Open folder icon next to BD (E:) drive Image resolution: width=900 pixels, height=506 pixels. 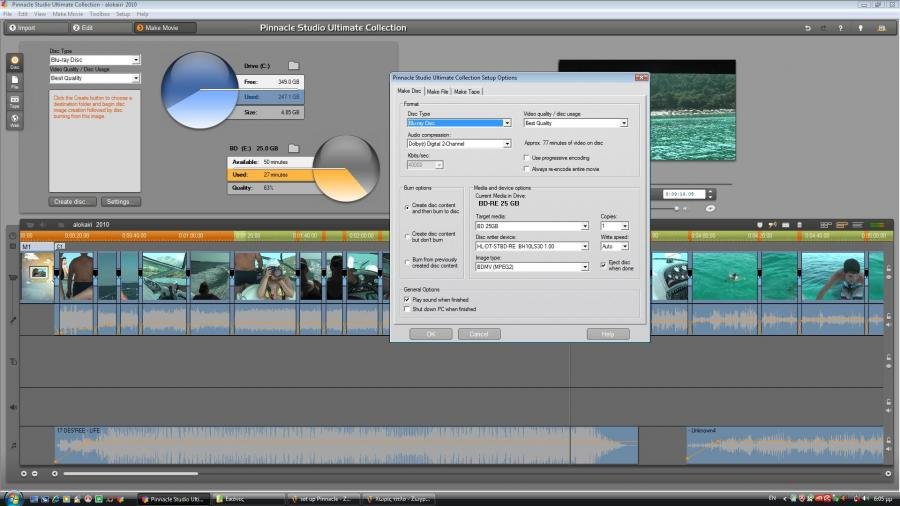[293, 148]
